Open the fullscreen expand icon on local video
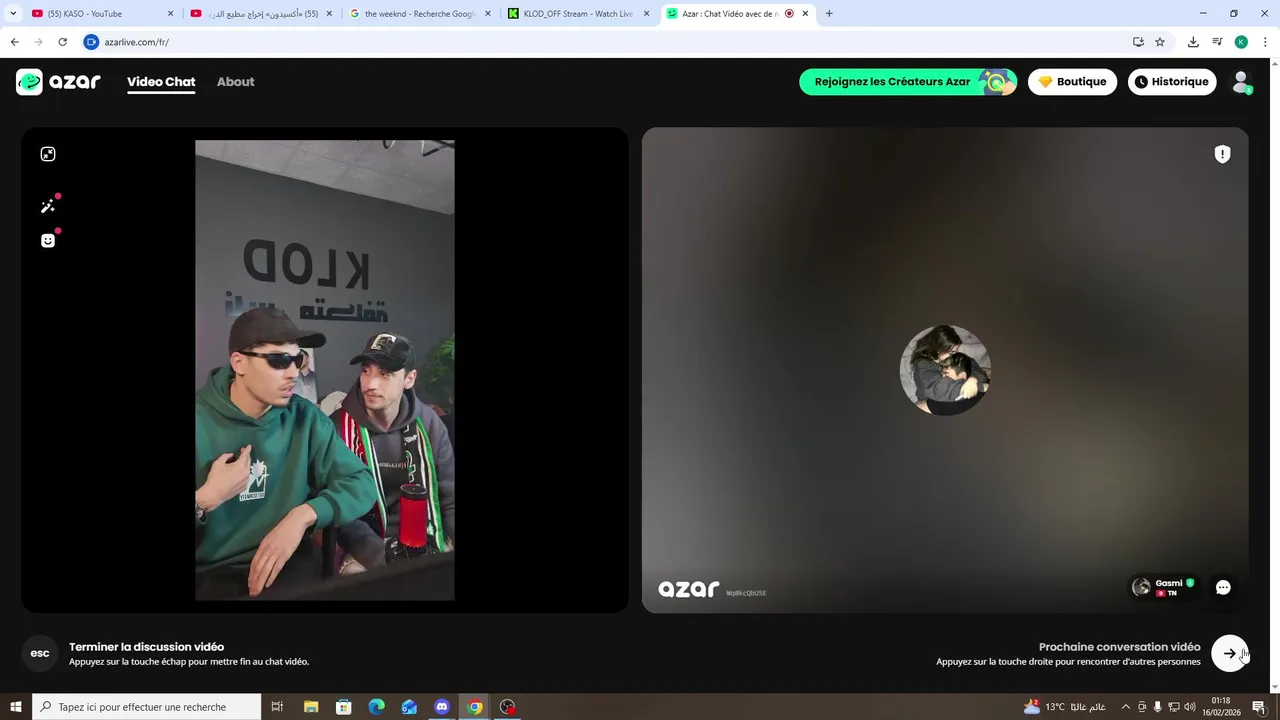The image size is (1280, 720). click(48, 154)
